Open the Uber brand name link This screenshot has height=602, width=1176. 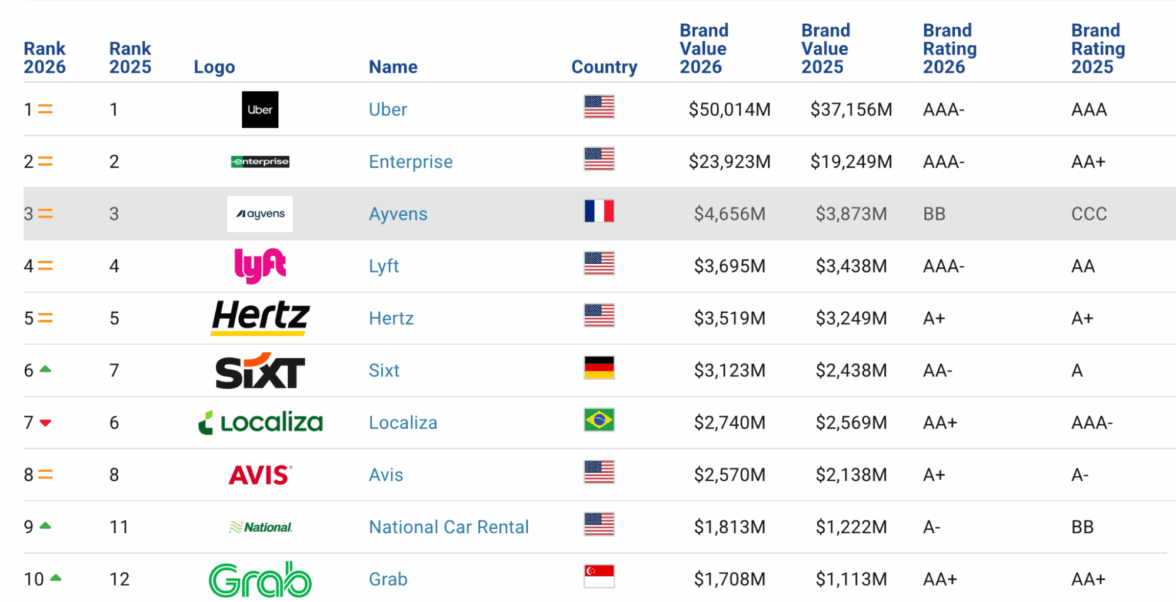pos(388,110)
